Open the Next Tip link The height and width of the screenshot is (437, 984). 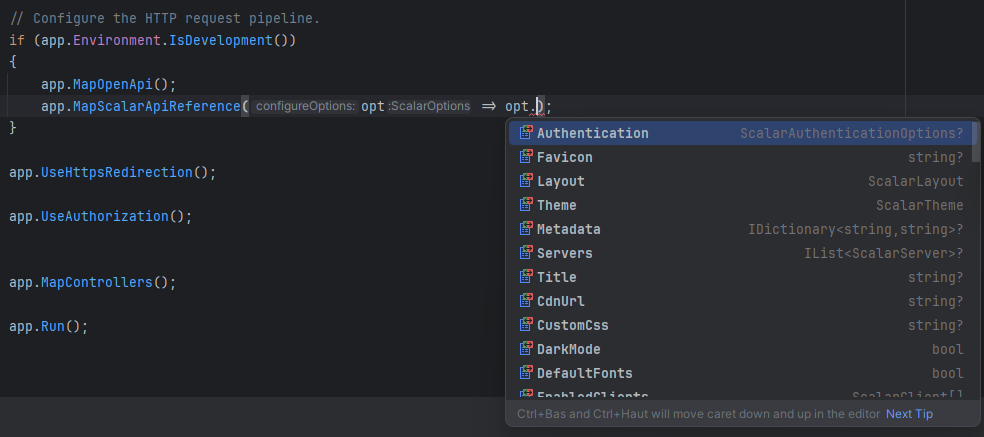coord(909,414)
